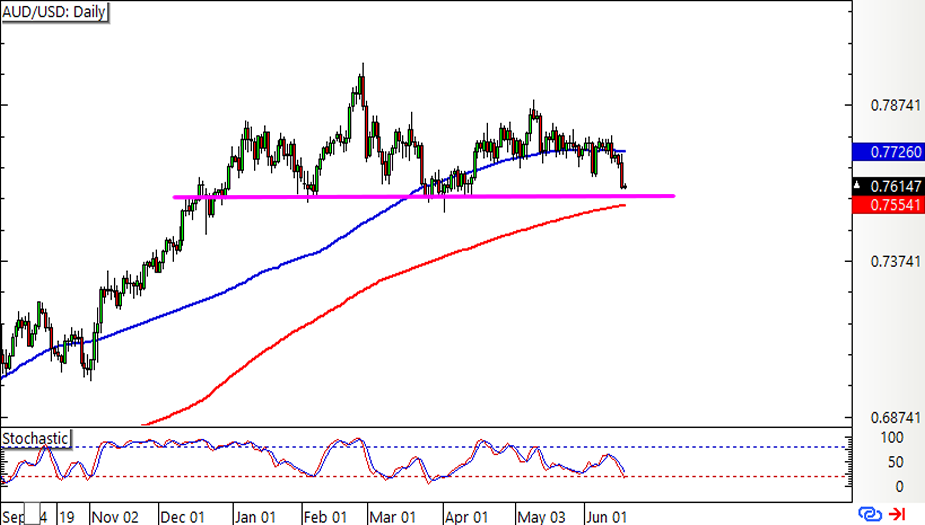
Task: Click the Feb 01 date label
Action: coord(325,517)
